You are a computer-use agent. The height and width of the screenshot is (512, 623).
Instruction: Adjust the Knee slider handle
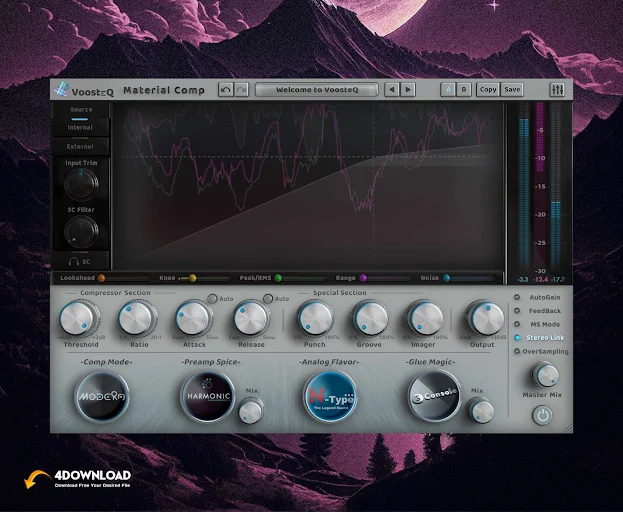coord(193,278)
